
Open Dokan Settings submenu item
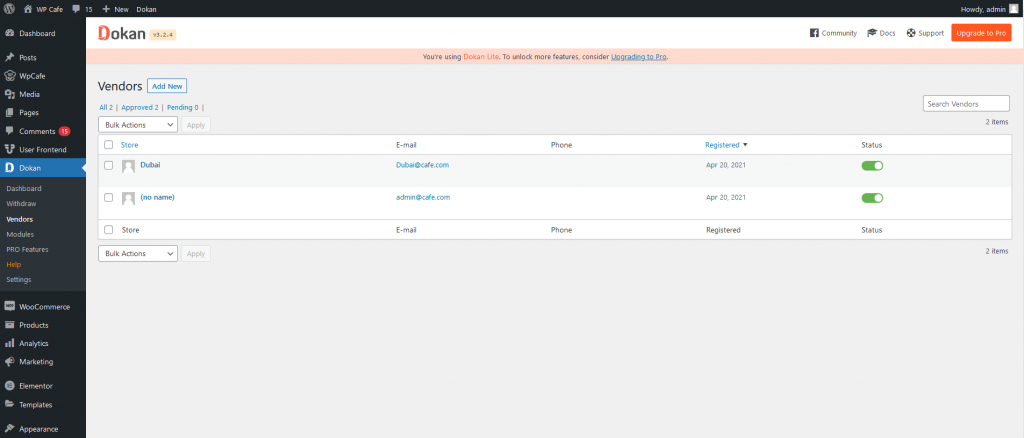coord(19,279)
